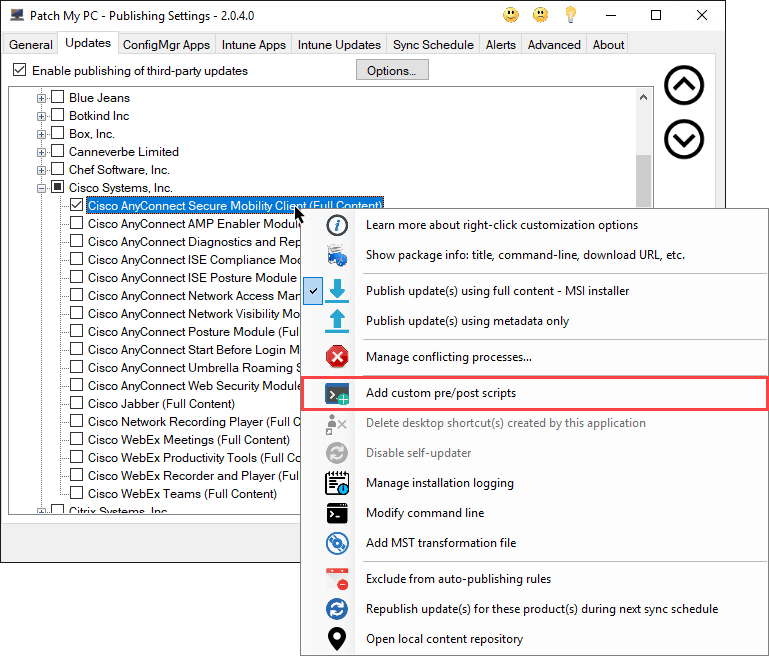Screen dimensions: 769x656
Task: Check the Blue Jeans vendor checkbox
Action: (57, 97)
